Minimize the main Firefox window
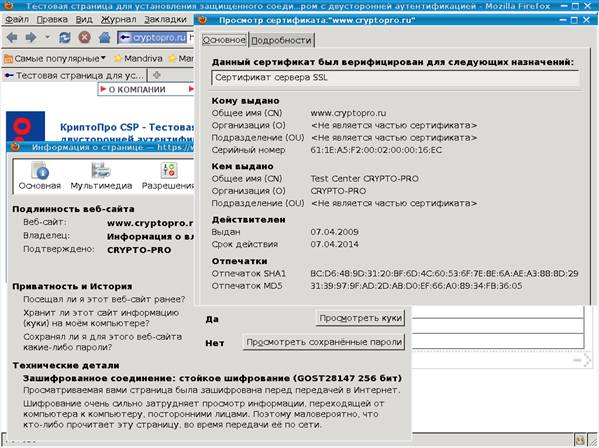This screenshot has width=599, height=448. (x=563, y=6)
